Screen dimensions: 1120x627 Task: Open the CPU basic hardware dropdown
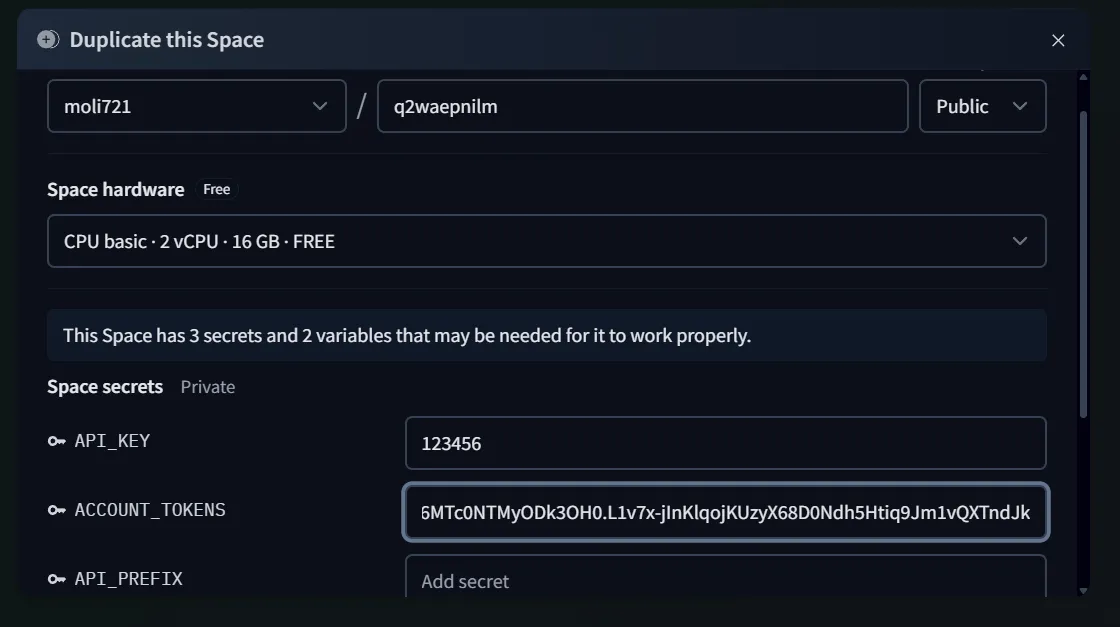[546, 241]
